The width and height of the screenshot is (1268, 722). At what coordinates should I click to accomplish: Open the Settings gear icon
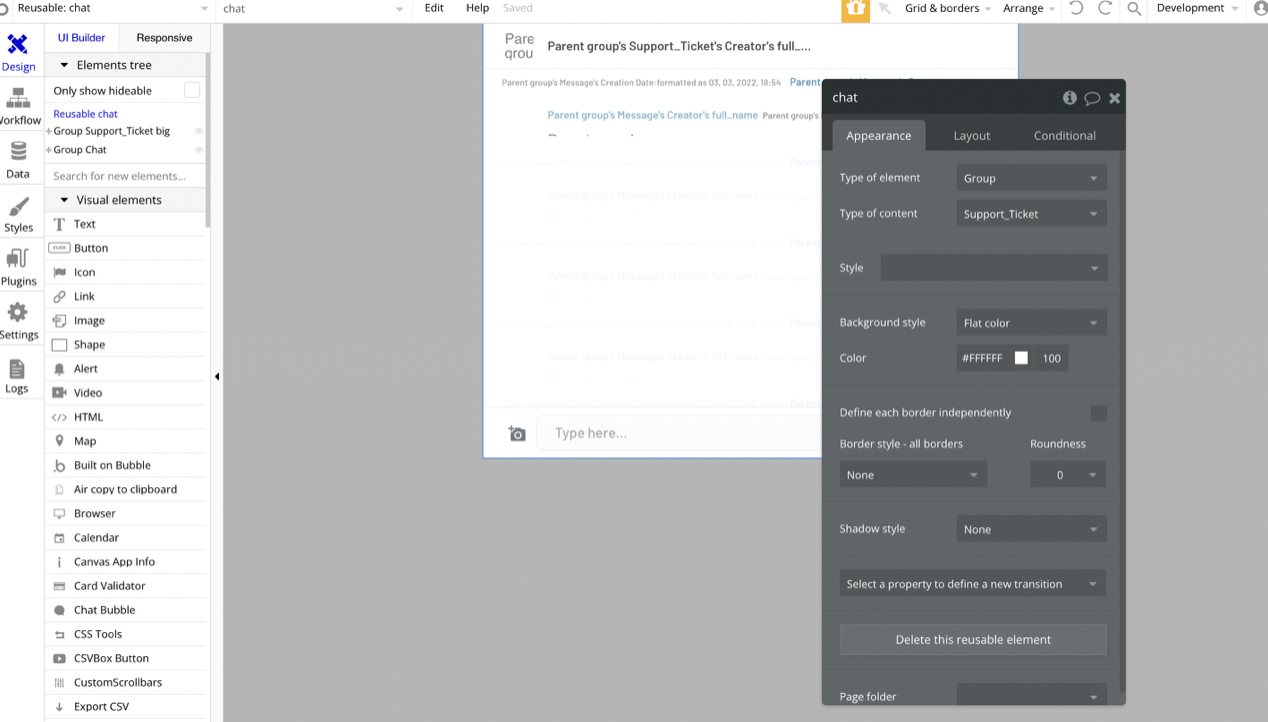click(18, 313)
